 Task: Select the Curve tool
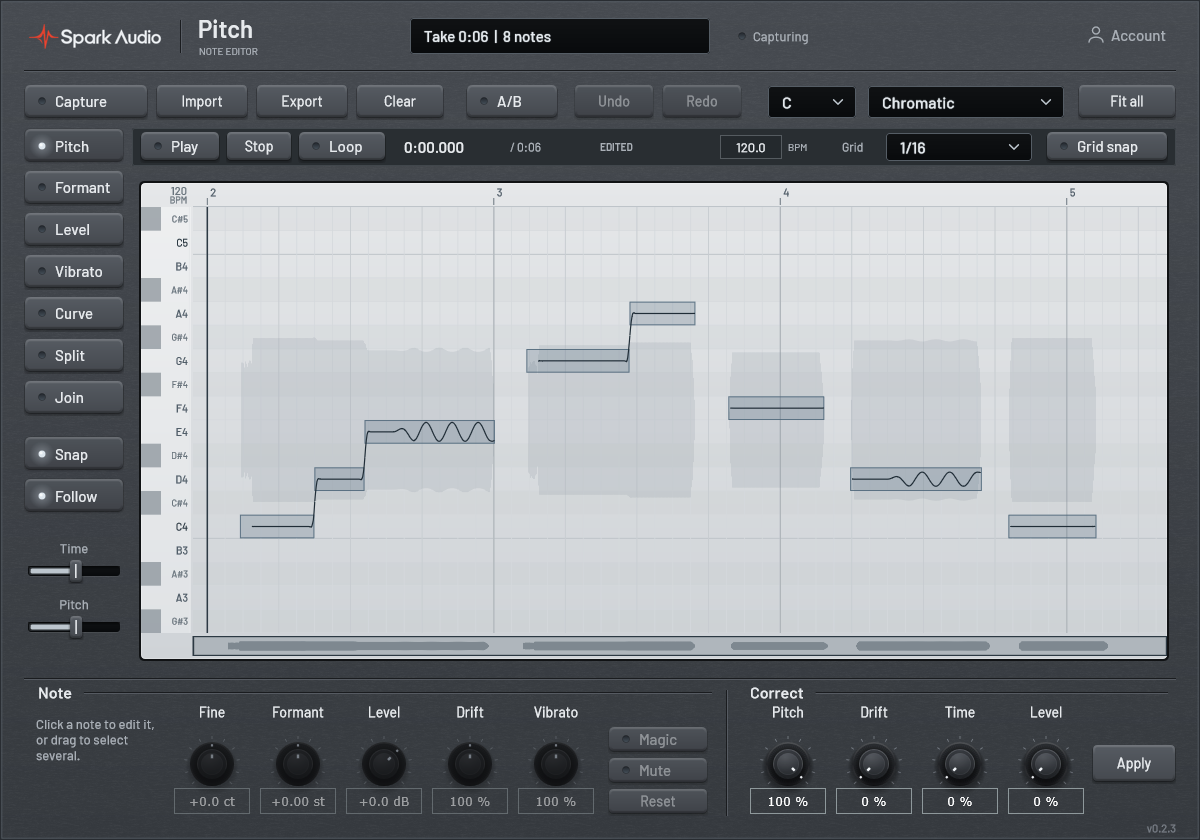(x=74, y=314)
